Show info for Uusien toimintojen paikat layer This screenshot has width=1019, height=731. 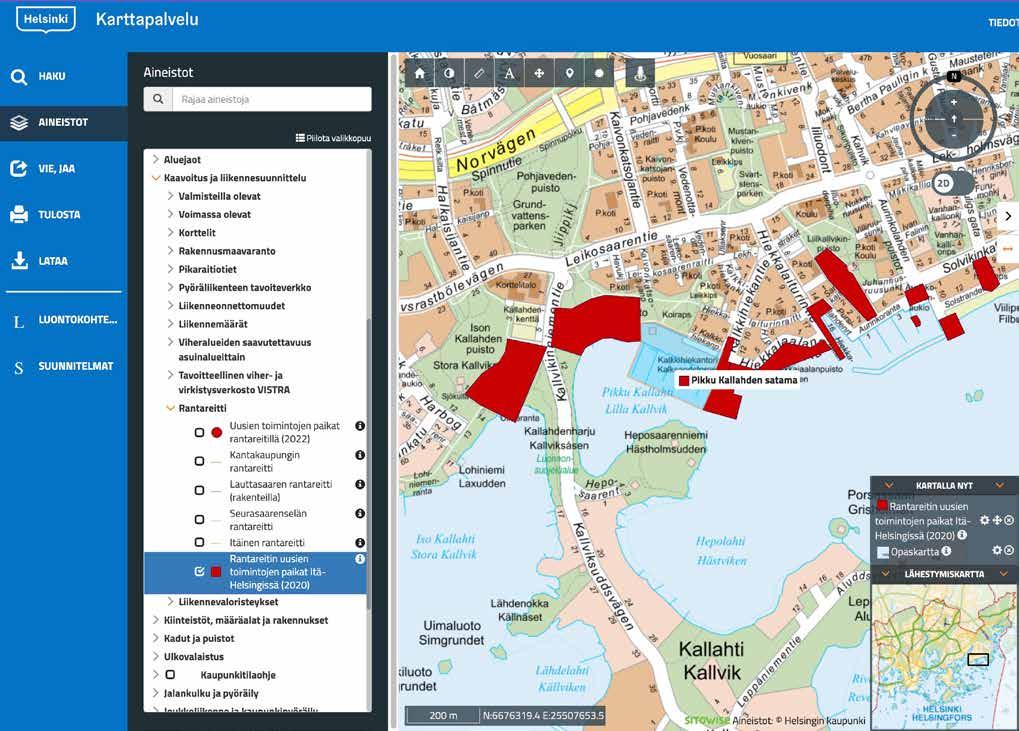(x=359, y=426)
